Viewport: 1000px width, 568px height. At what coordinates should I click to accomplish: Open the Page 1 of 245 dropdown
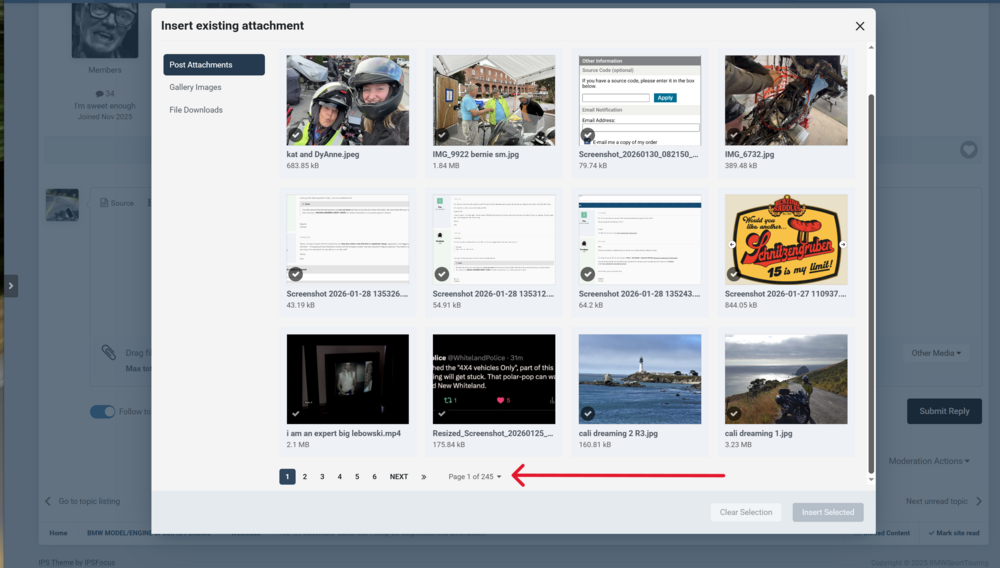coord(474,477)
